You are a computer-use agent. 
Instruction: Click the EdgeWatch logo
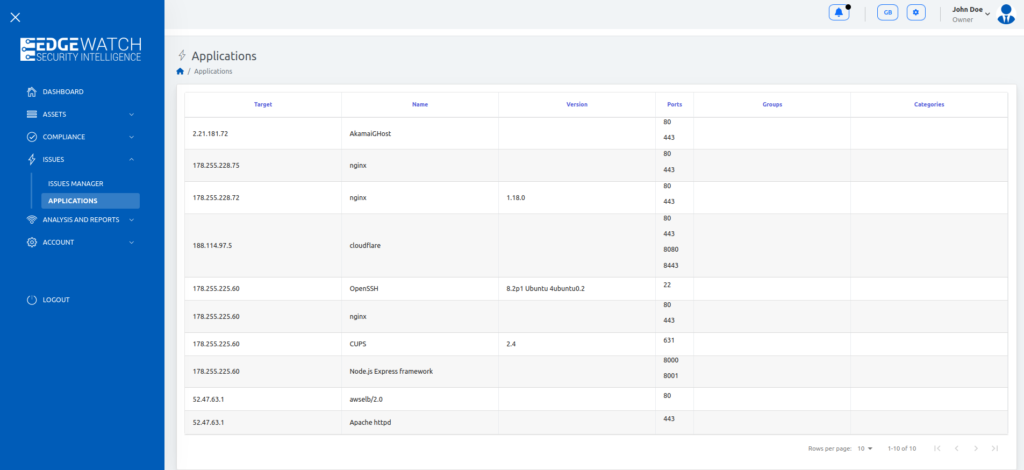click(81, 50)
